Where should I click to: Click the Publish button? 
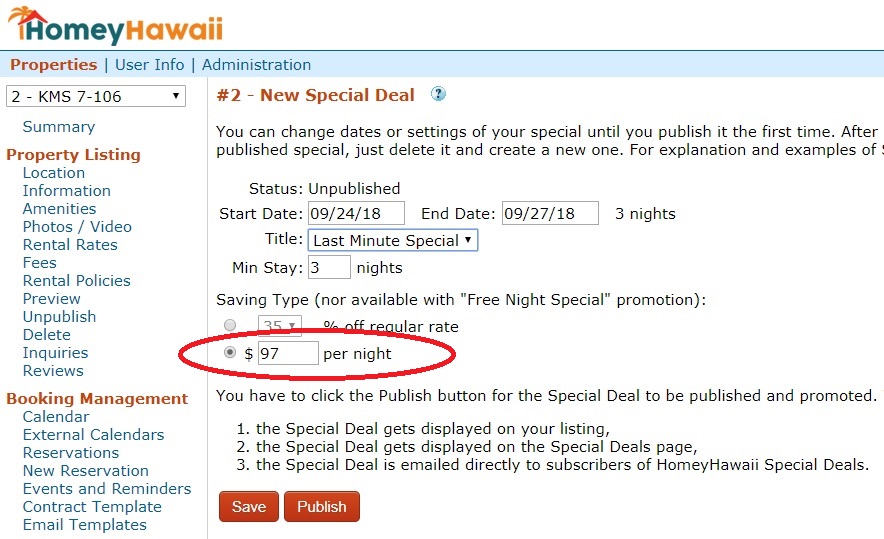(x=322, y=506)
